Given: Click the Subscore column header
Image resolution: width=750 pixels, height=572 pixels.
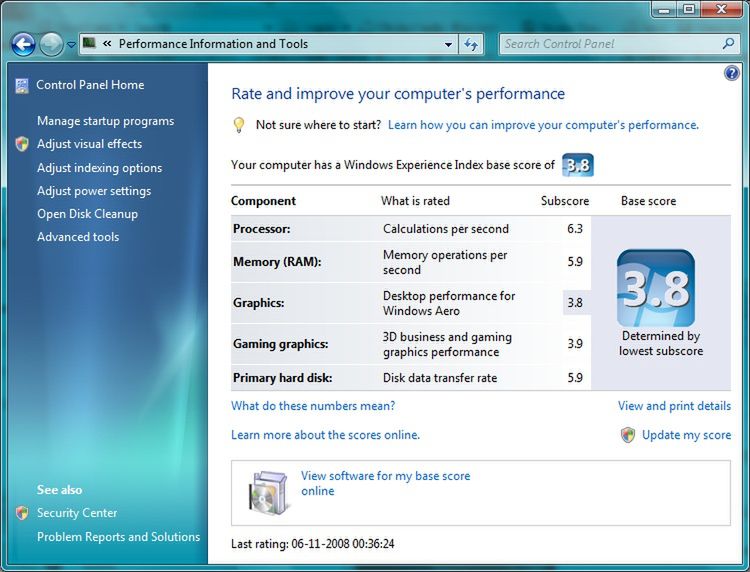Looking at the screenshot, I should pos(565,201).
